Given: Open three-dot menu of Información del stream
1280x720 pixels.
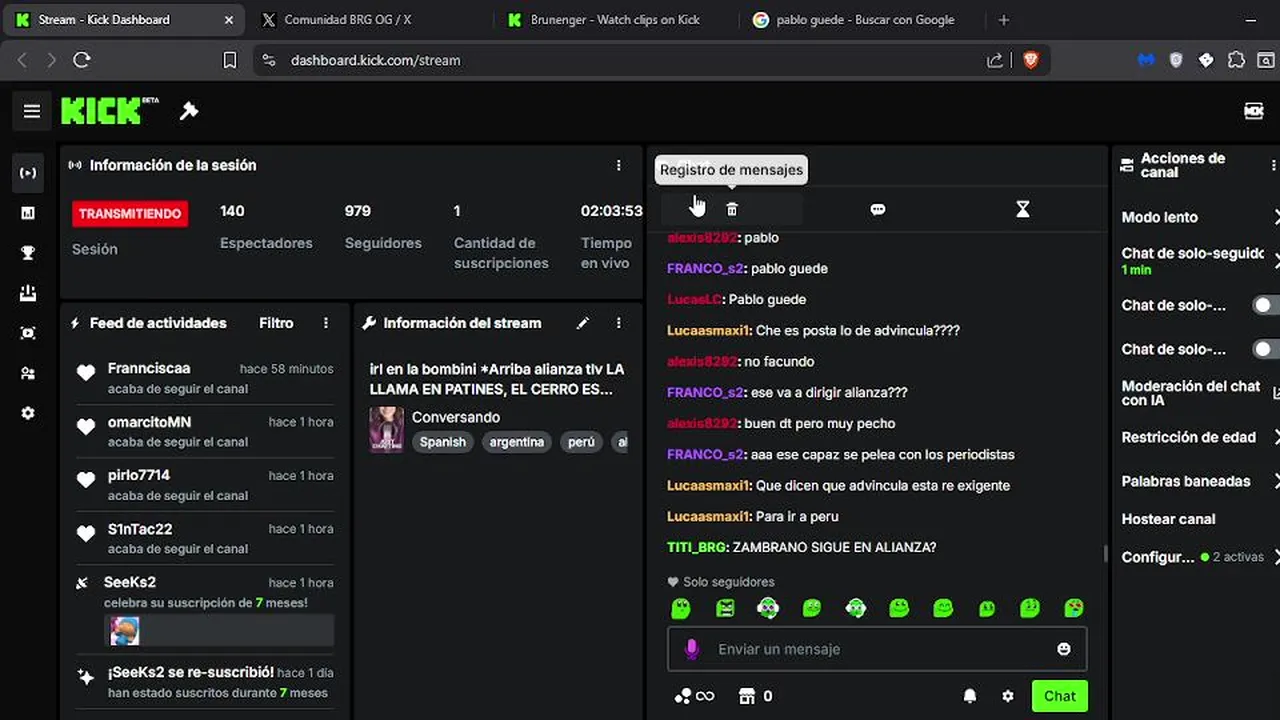Looking at the screenshot, I should 619,323.
